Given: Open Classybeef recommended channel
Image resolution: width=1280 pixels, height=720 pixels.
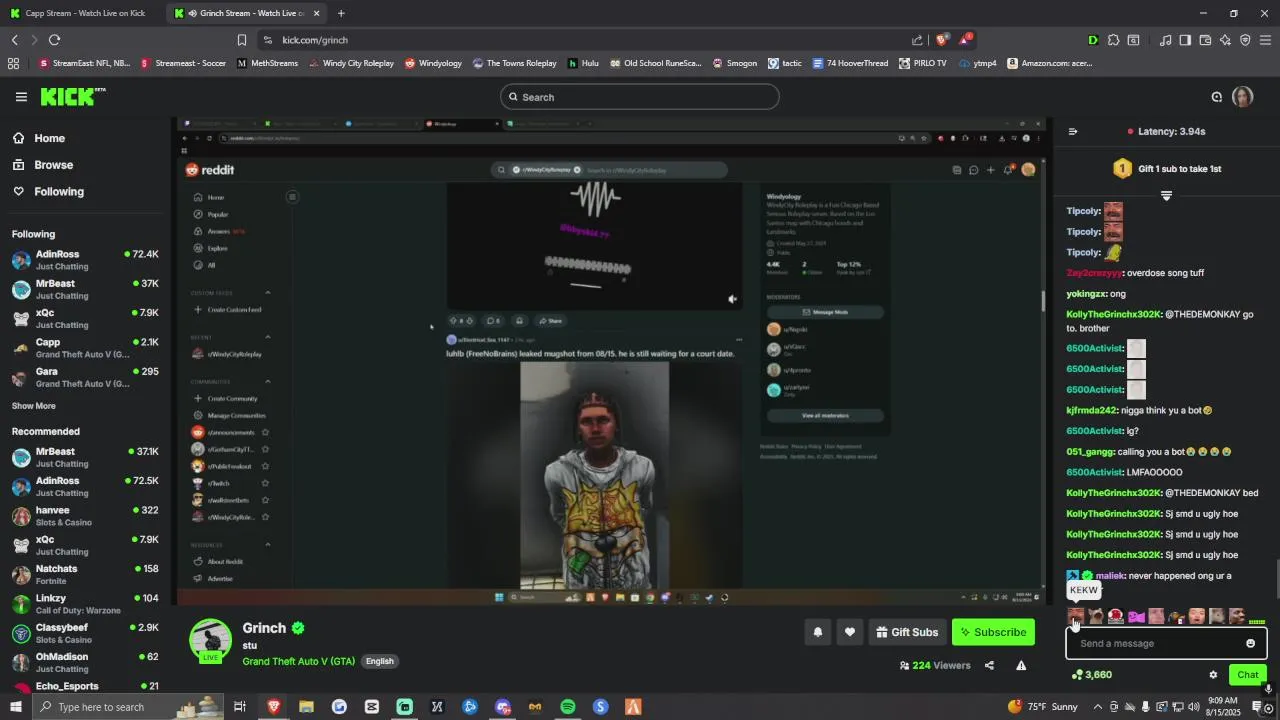Looking at the screenshot, I should [85, 633].
